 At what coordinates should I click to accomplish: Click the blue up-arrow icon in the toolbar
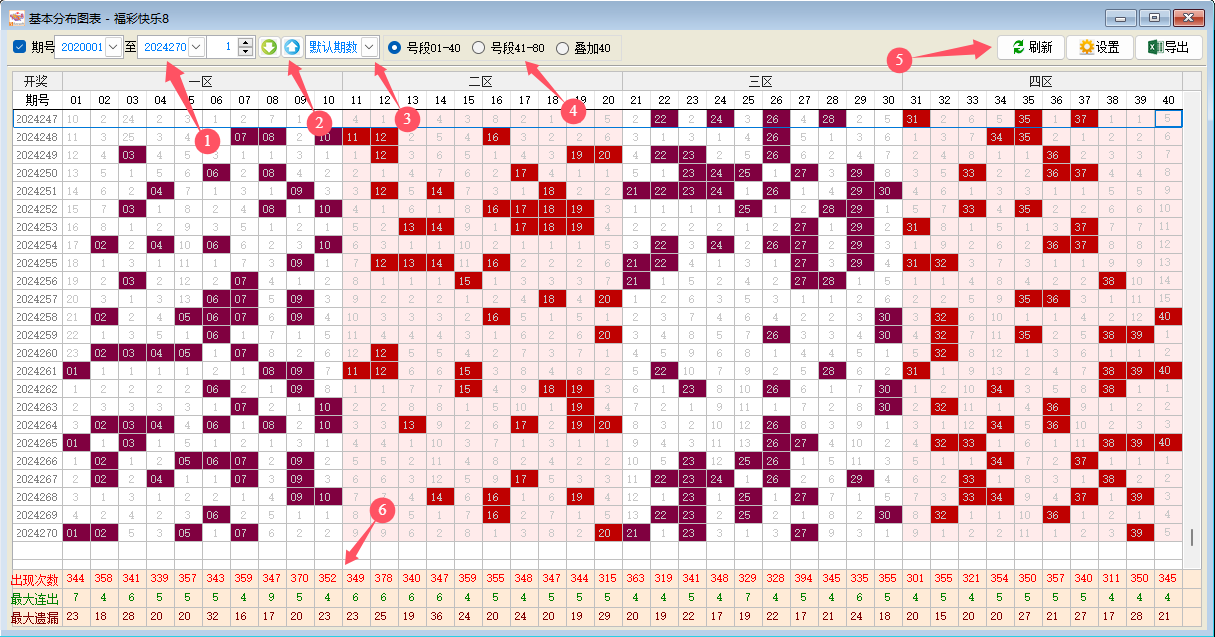pyautogui.click(x=291, y=47)
